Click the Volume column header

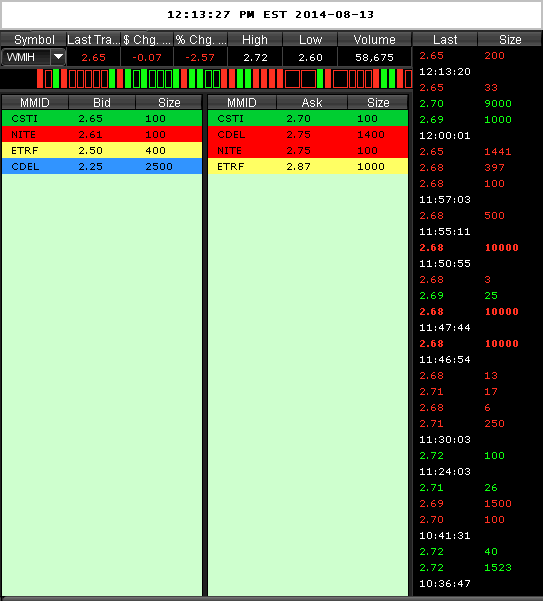(x=374, y=39)
